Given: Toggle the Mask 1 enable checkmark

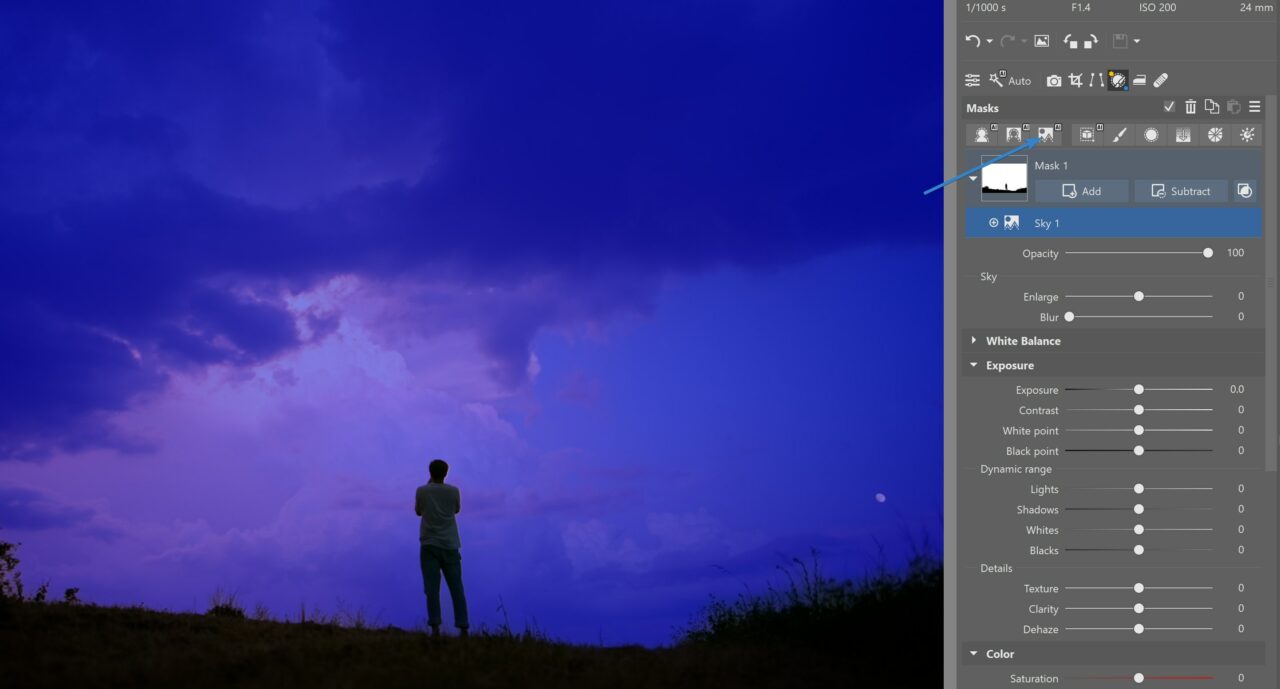Looking at the screenshot, I should 1168,106.
